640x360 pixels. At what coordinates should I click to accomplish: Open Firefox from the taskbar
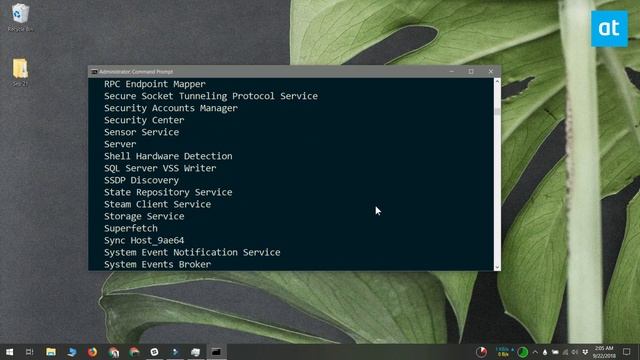pyautogui.click(x=93, y=352)
